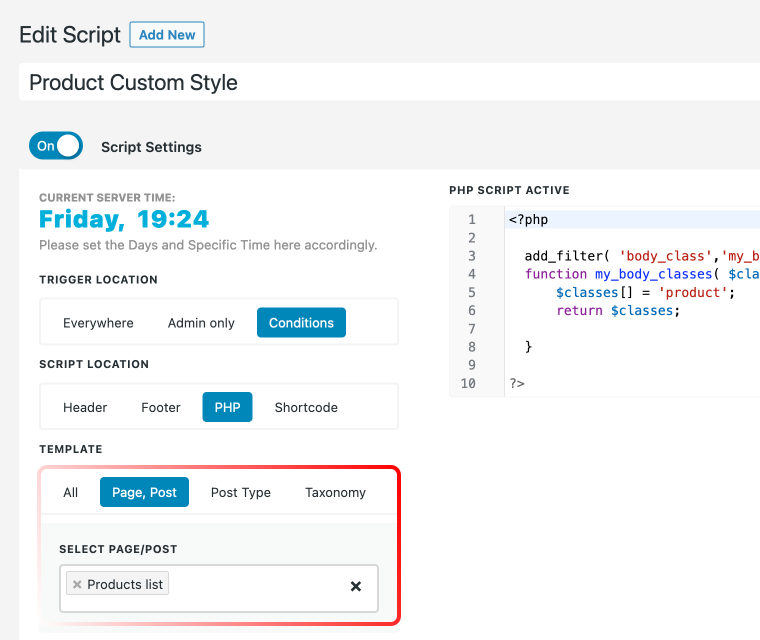Set script location to Header

point(85,407)
